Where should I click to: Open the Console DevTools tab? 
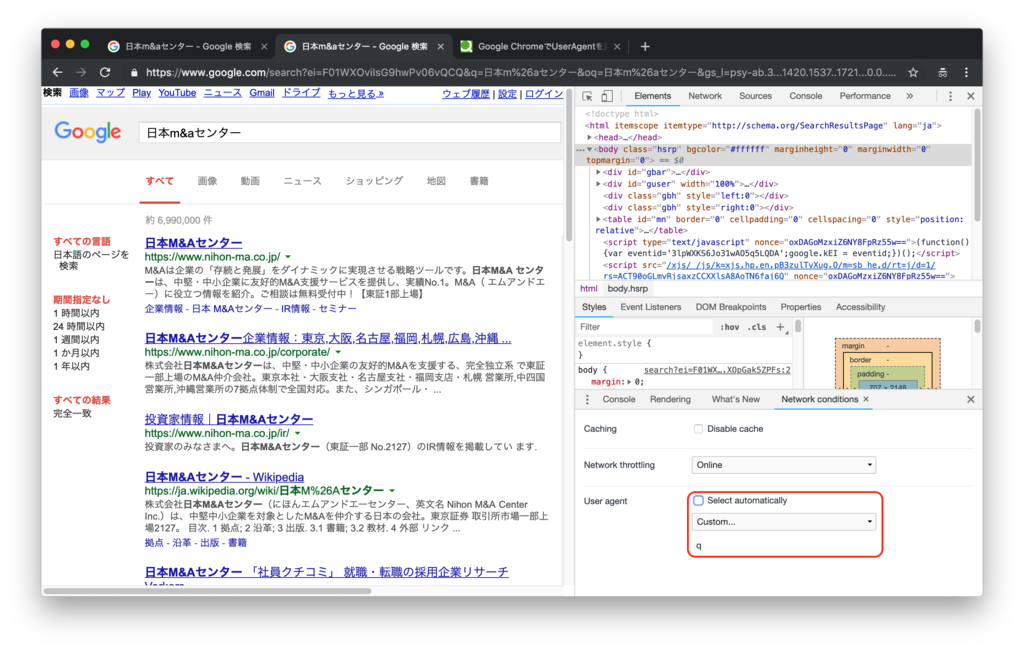coord(805,96)
